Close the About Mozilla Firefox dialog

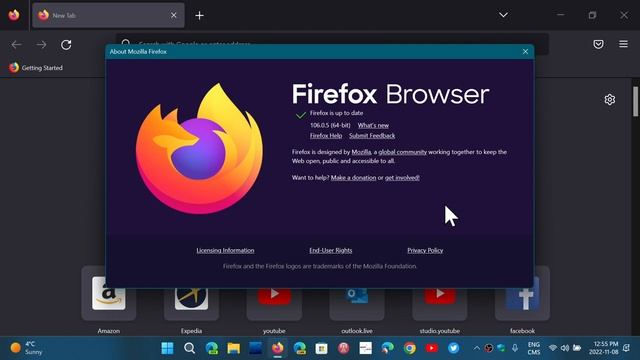[525, 52]
